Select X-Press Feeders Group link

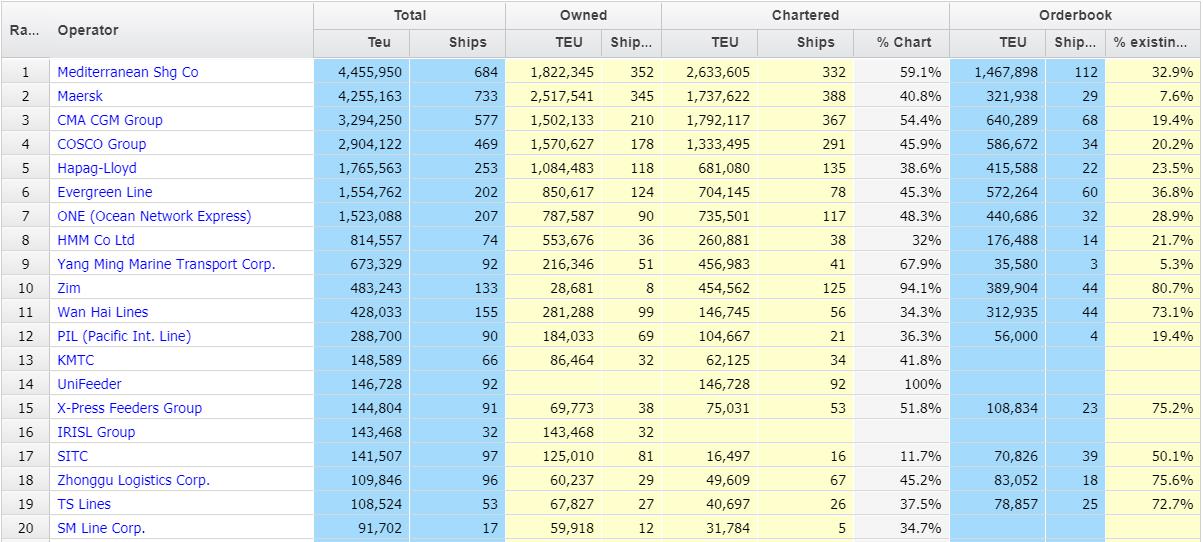coord(129,408)
